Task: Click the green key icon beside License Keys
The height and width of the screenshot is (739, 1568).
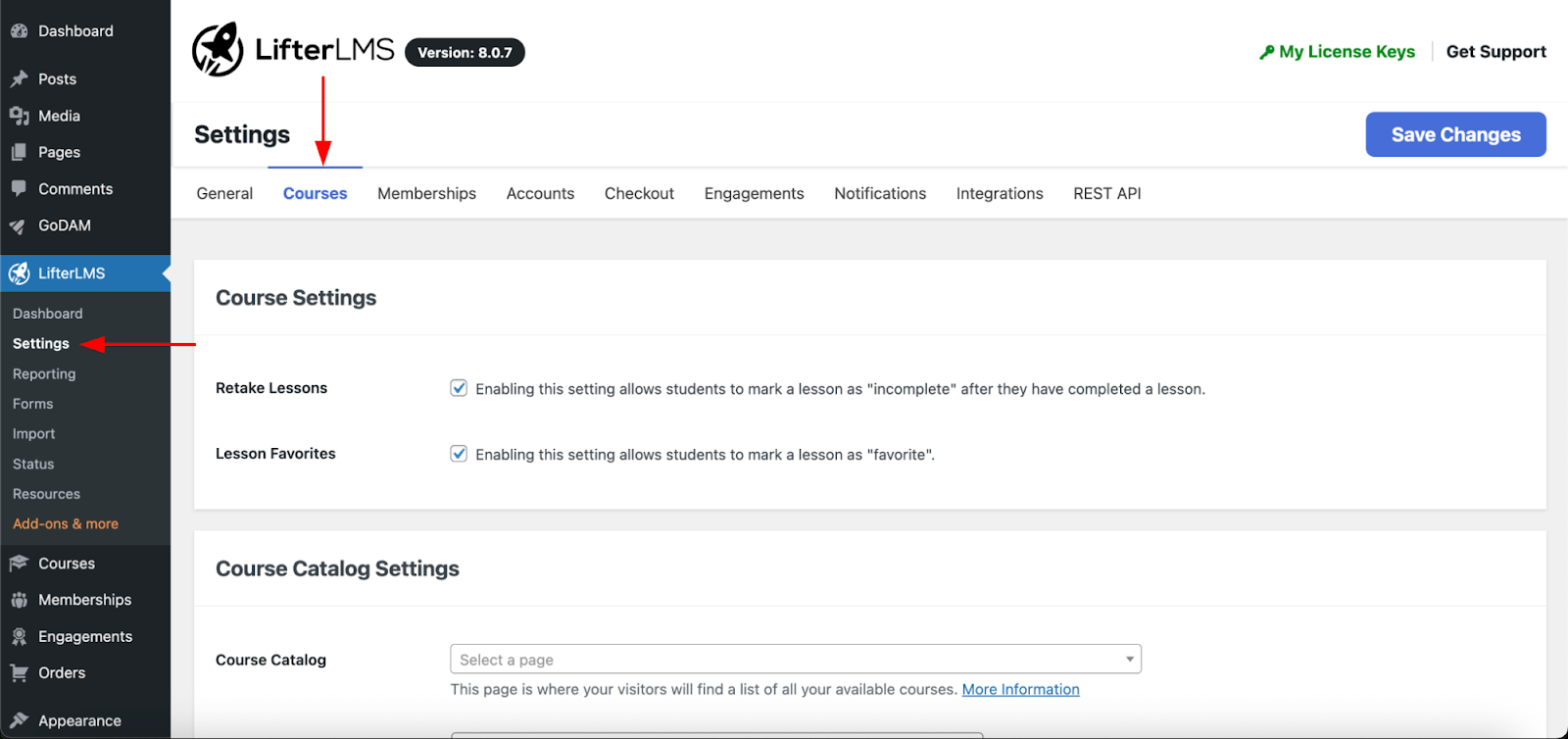Action: [1267, 52]
